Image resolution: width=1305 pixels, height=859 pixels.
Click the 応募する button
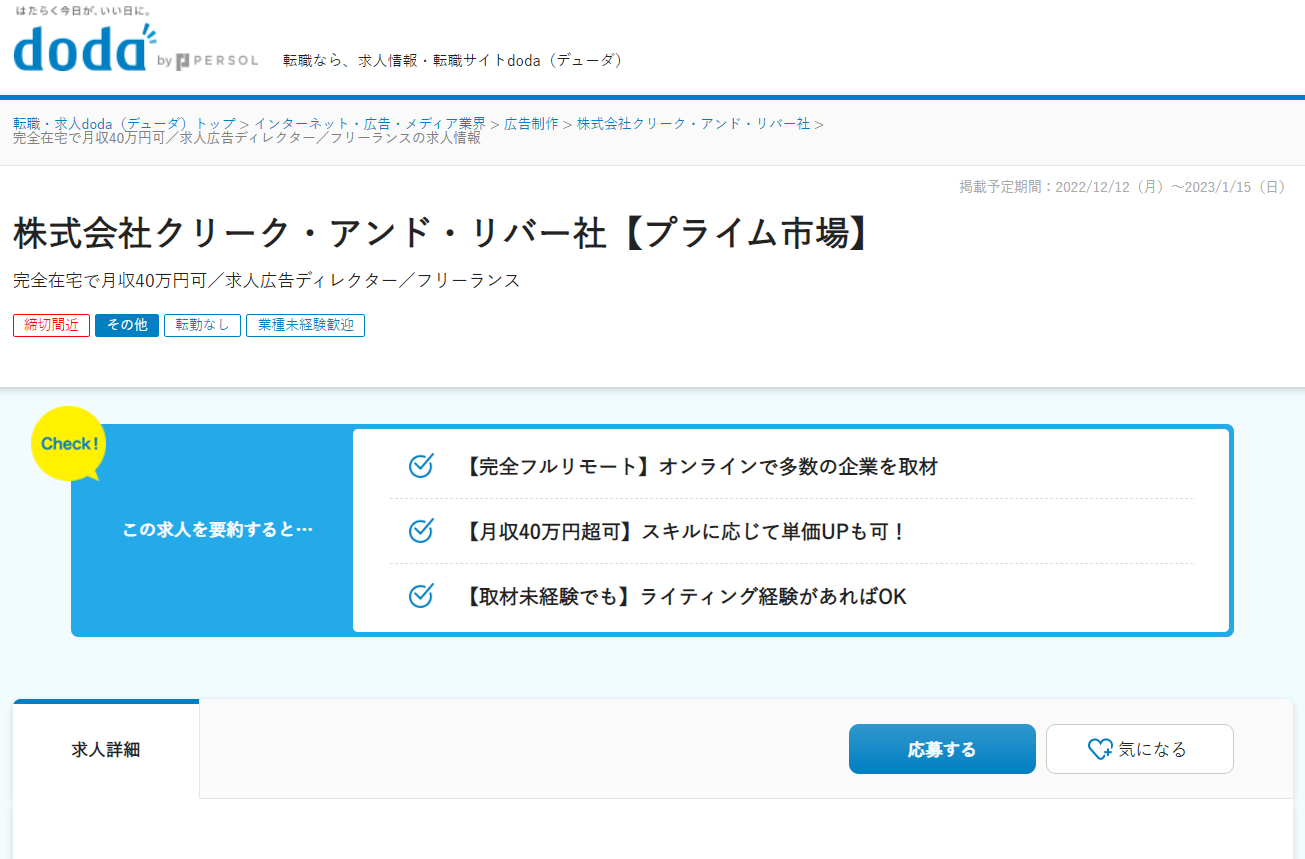point(942,749)
